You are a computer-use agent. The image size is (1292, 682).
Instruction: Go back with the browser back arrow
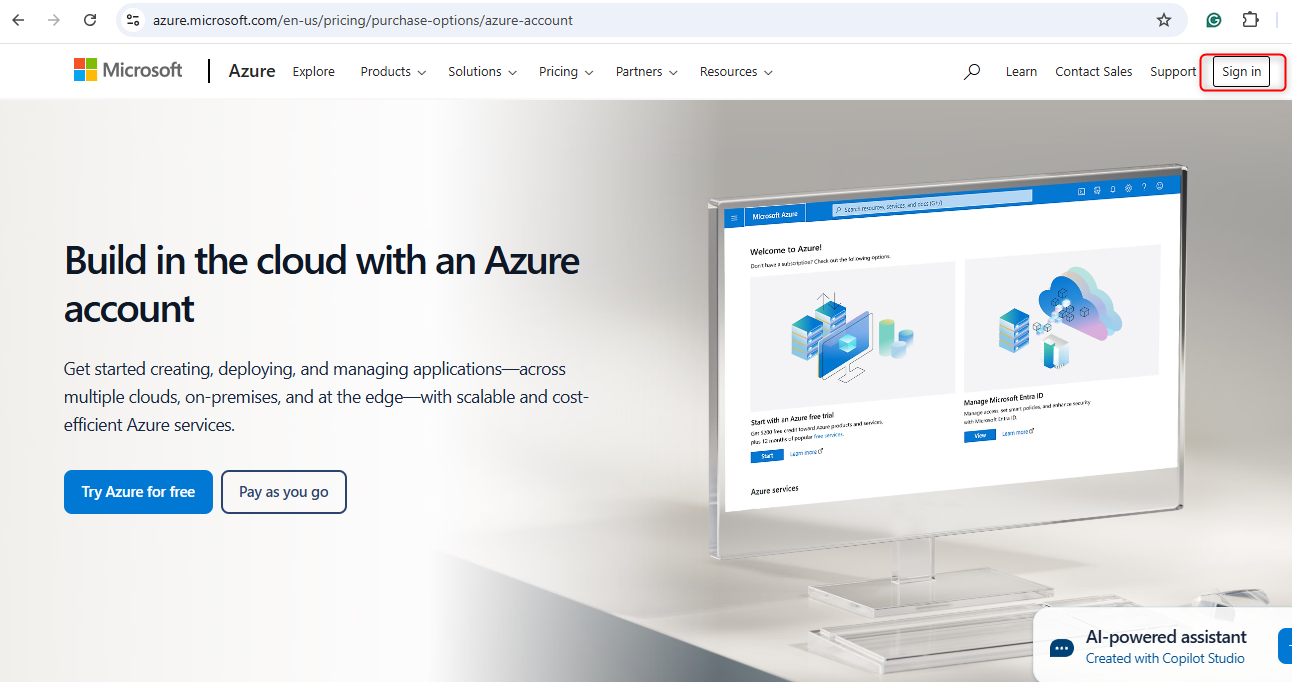(x=18, y=20)
